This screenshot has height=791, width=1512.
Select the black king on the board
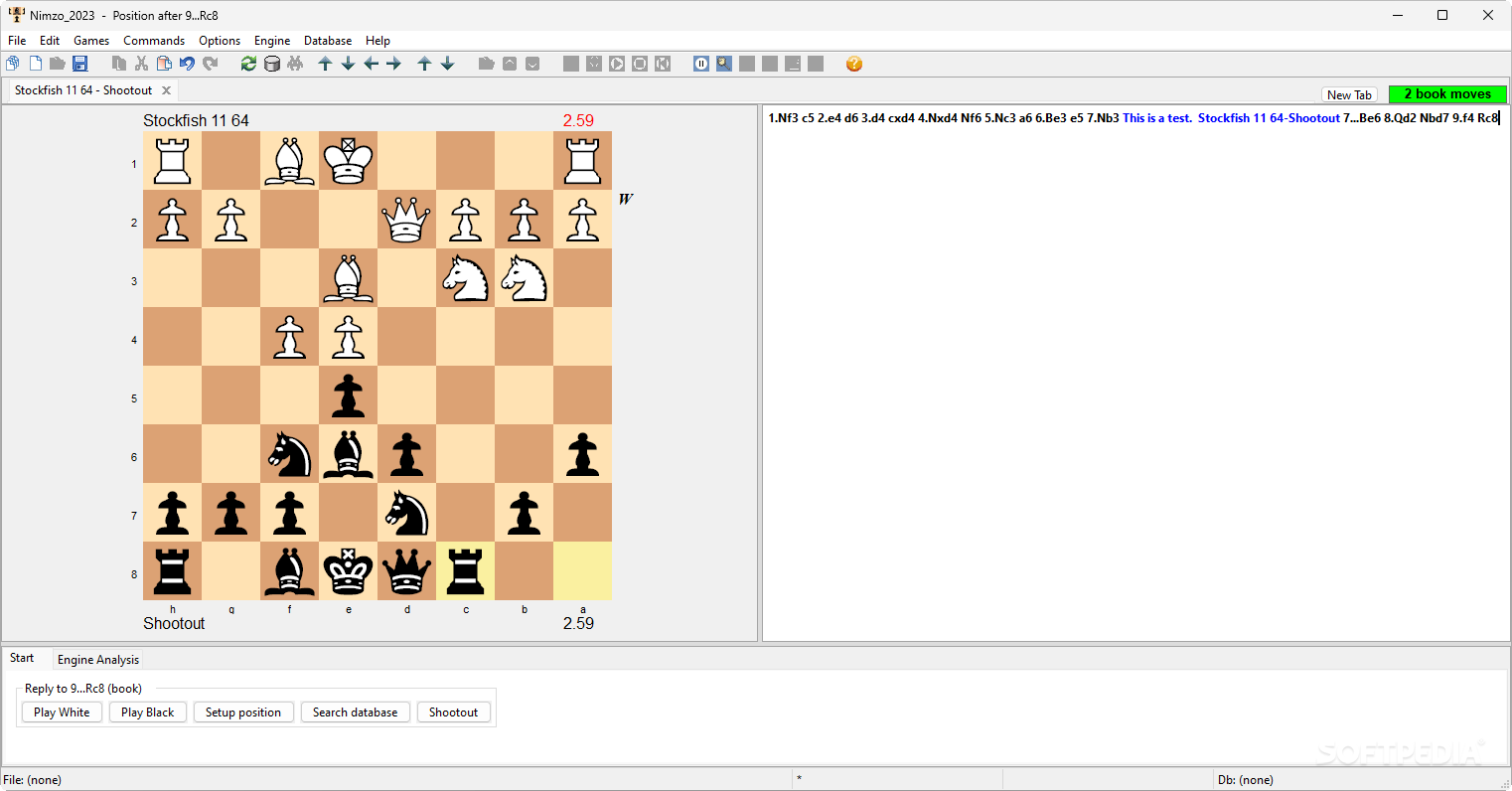point(348,571)
